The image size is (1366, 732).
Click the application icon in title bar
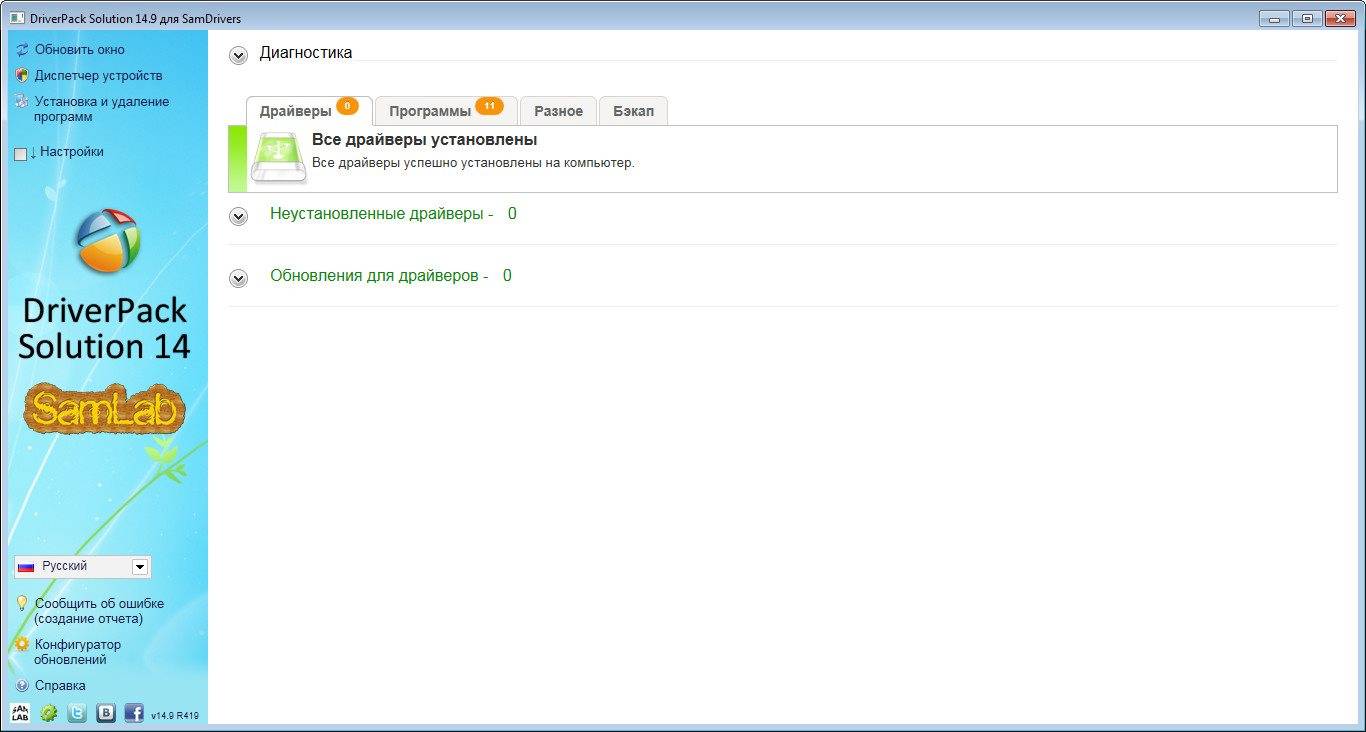(18, 18)
